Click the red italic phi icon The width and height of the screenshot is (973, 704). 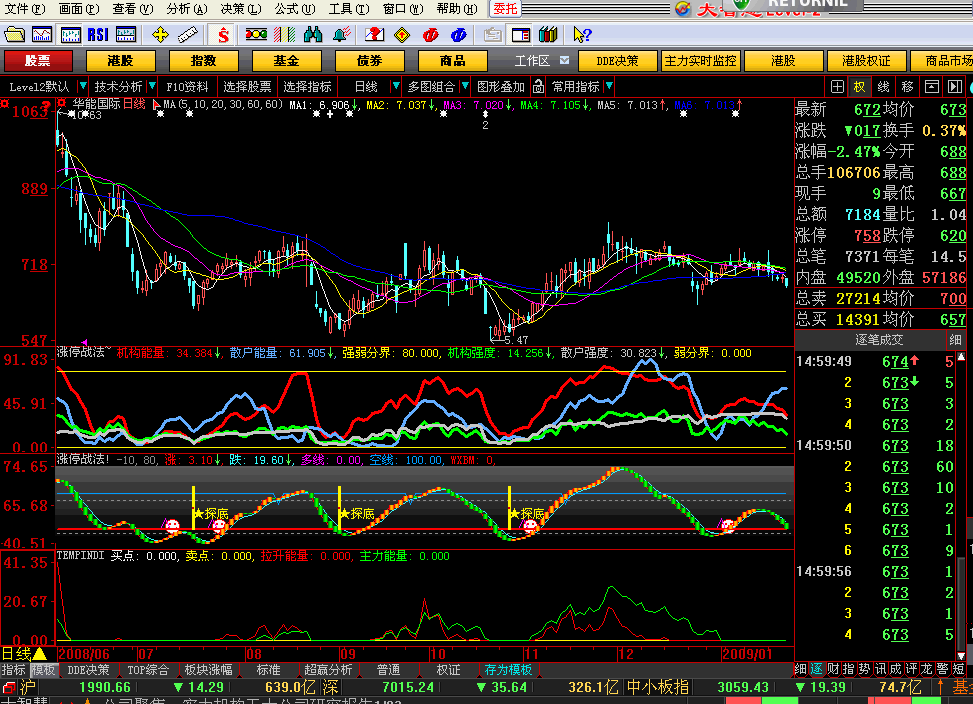431,35
